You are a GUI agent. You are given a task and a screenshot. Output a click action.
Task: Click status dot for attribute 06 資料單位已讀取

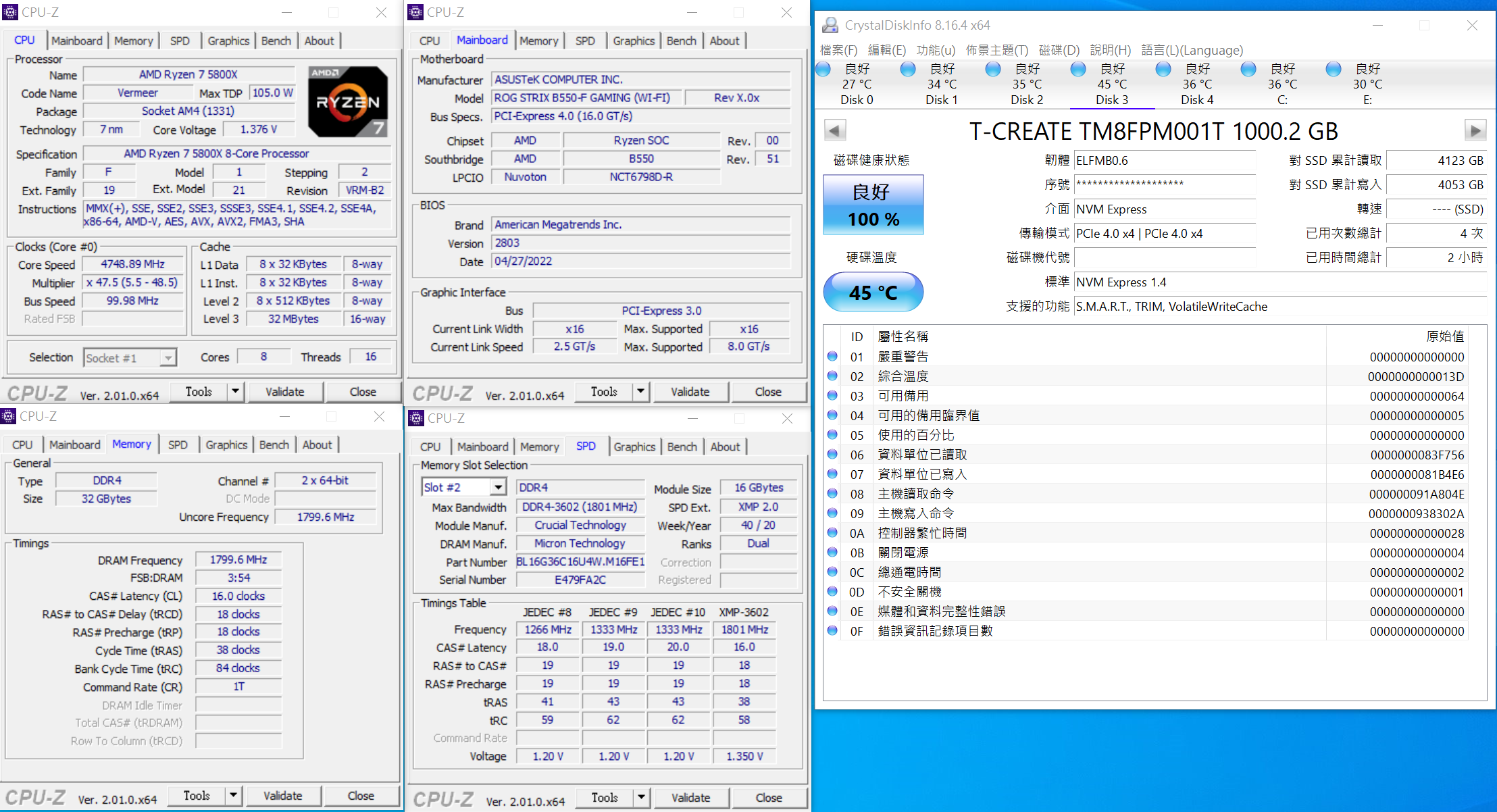coord(832,454)
